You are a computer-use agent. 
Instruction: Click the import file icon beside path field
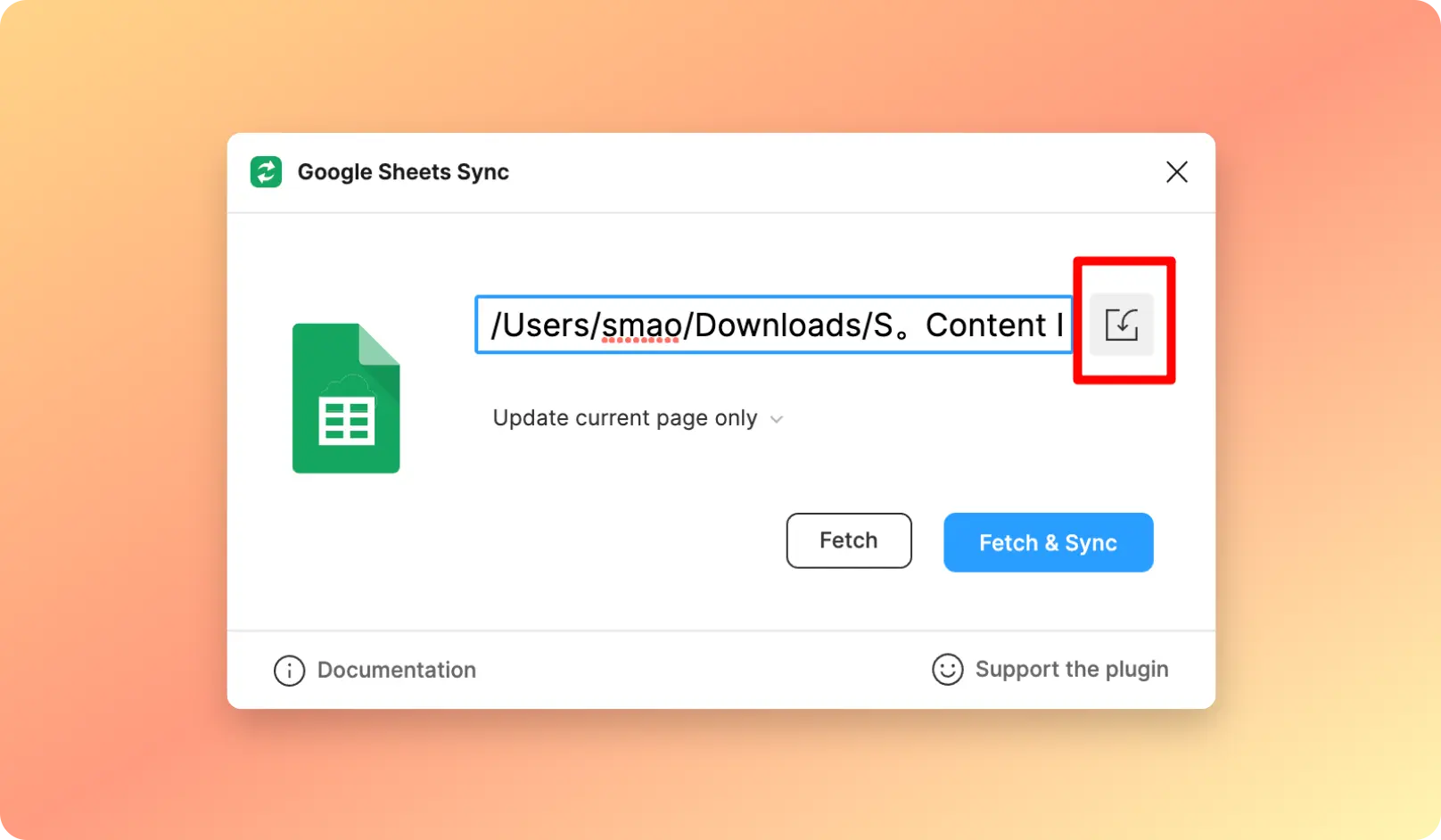click(1121, 325)
